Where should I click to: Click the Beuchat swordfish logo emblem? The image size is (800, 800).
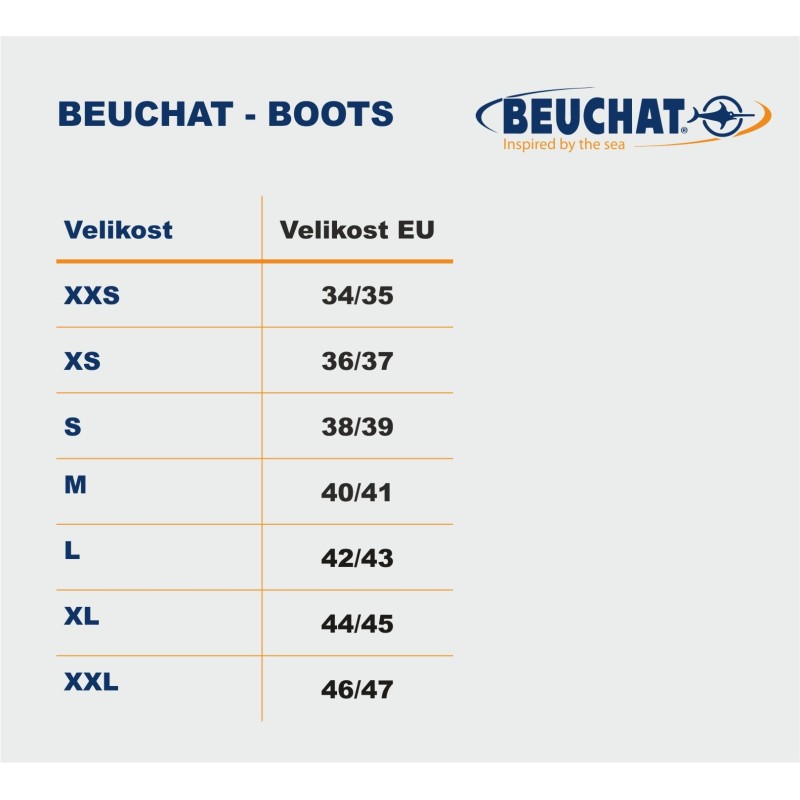coord(721,116)
